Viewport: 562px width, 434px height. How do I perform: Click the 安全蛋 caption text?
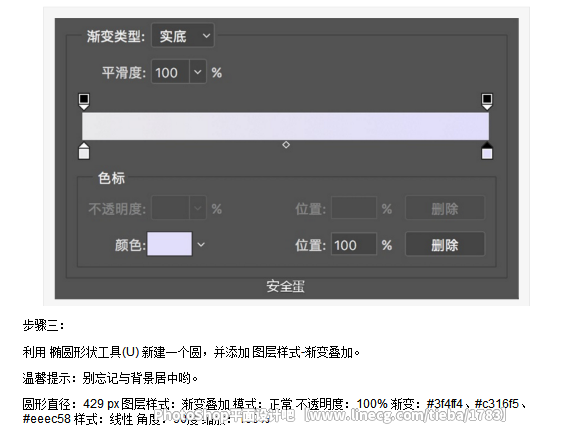pyautogui.click(x=286, y=286)
